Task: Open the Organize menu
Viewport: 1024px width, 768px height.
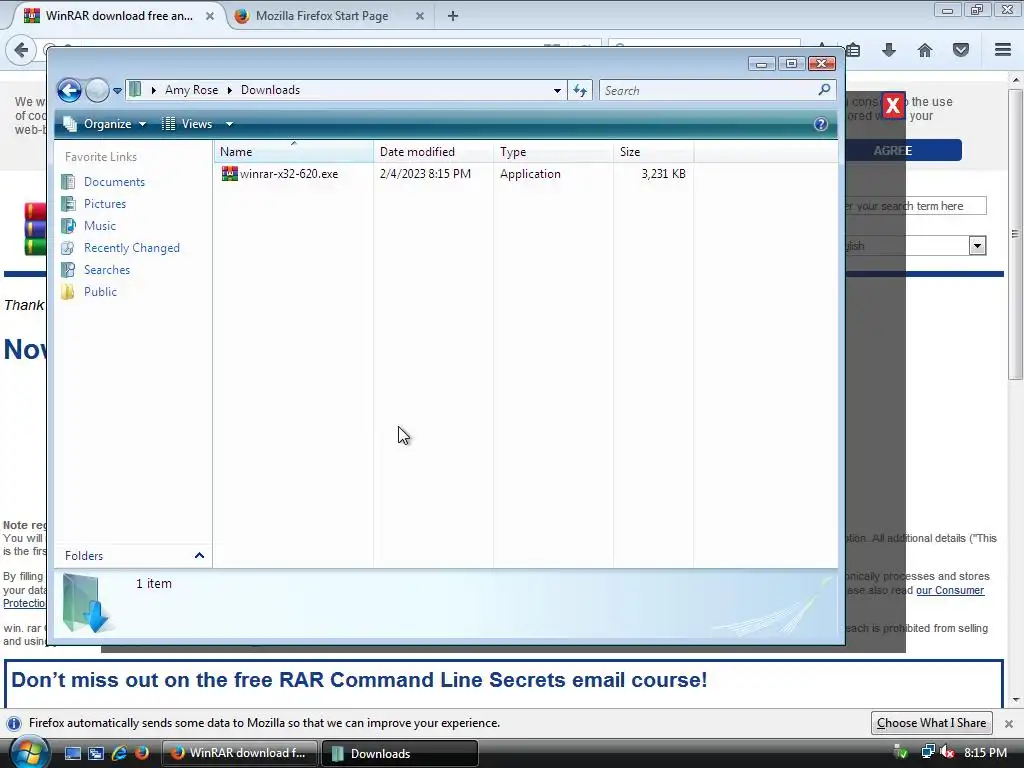Action: coord(104,124)
